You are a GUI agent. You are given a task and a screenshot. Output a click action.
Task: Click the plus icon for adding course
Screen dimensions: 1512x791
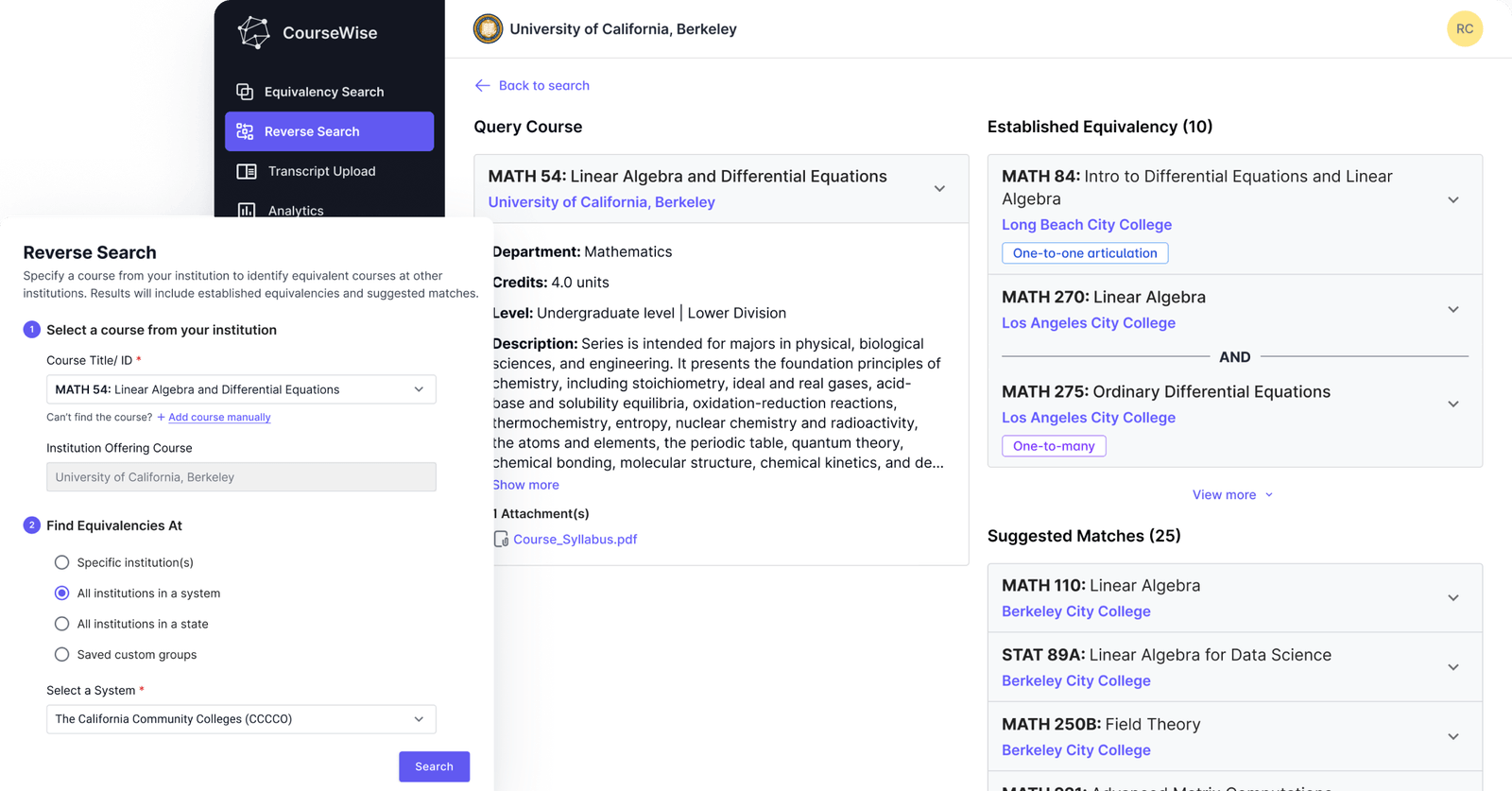(x=161, y=417)
